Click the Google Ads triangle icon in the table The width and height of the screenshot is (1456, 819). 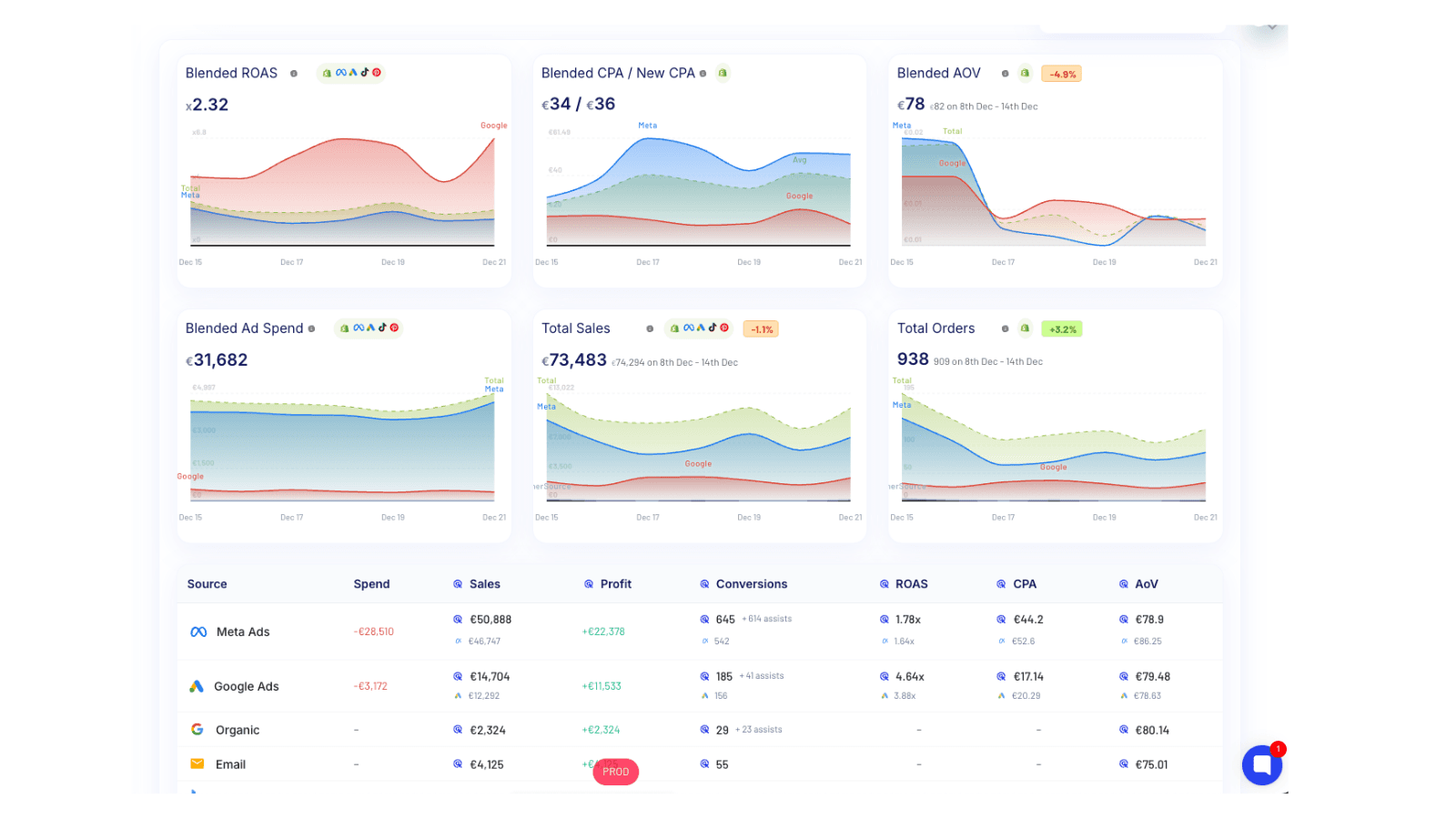[x=196, y=686]
